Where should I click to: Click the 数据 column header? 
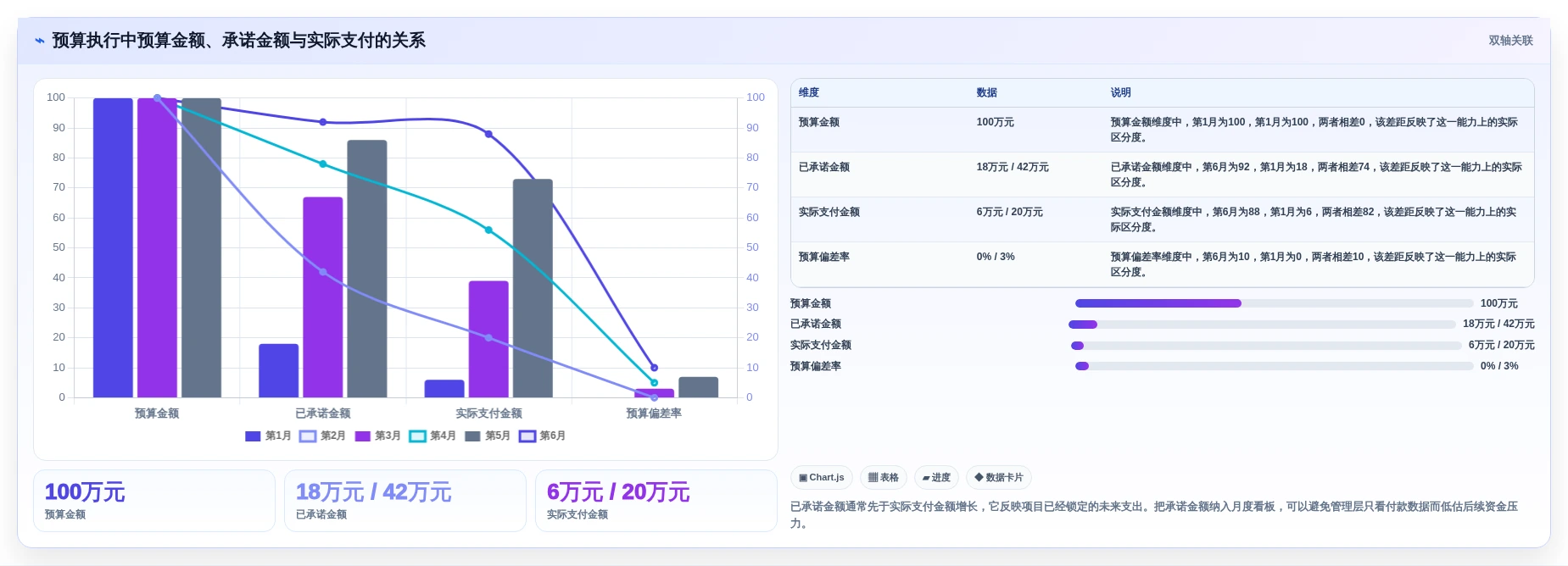(986, 92)
